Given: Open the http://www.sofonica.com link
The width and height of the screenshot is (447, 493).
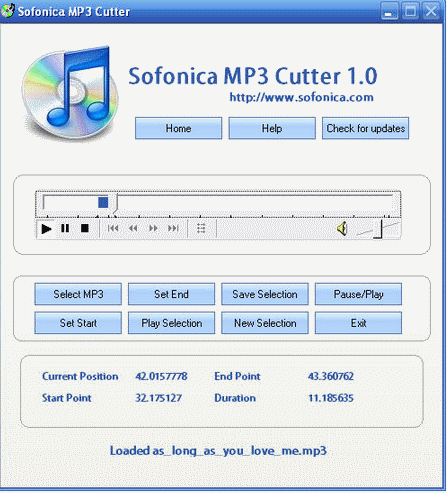Looking at the screenshot, I should coord(301,97).
